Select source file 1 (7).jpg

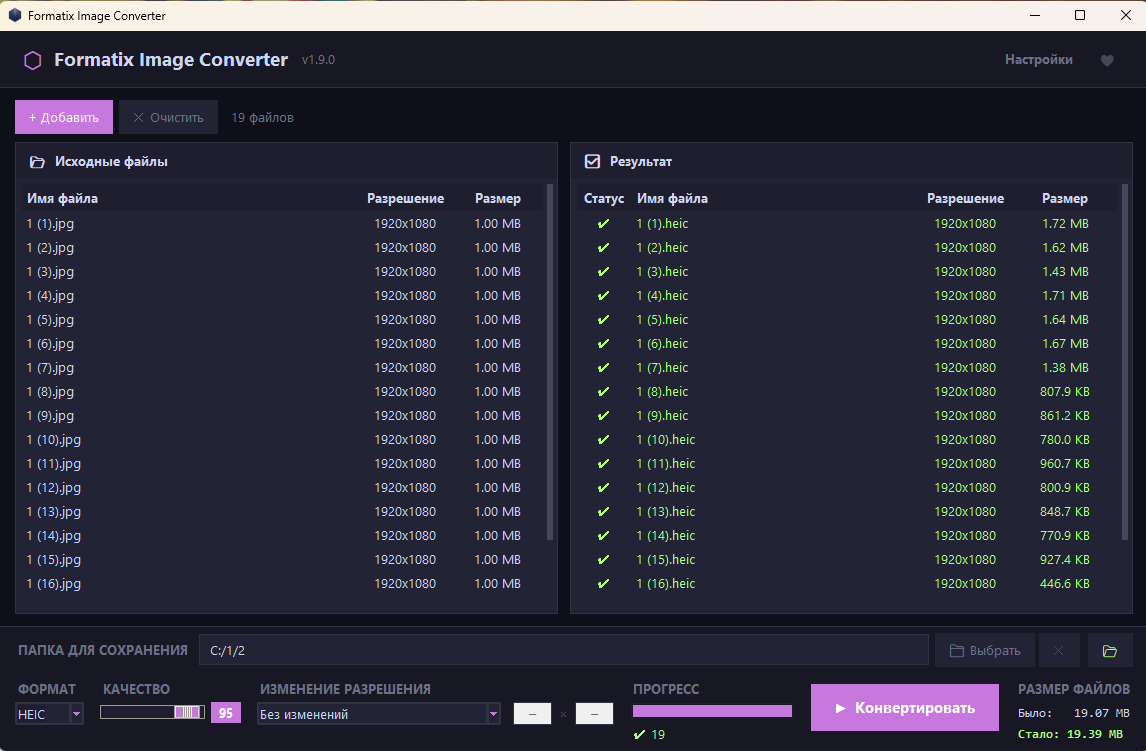click(x=284, y=367)
